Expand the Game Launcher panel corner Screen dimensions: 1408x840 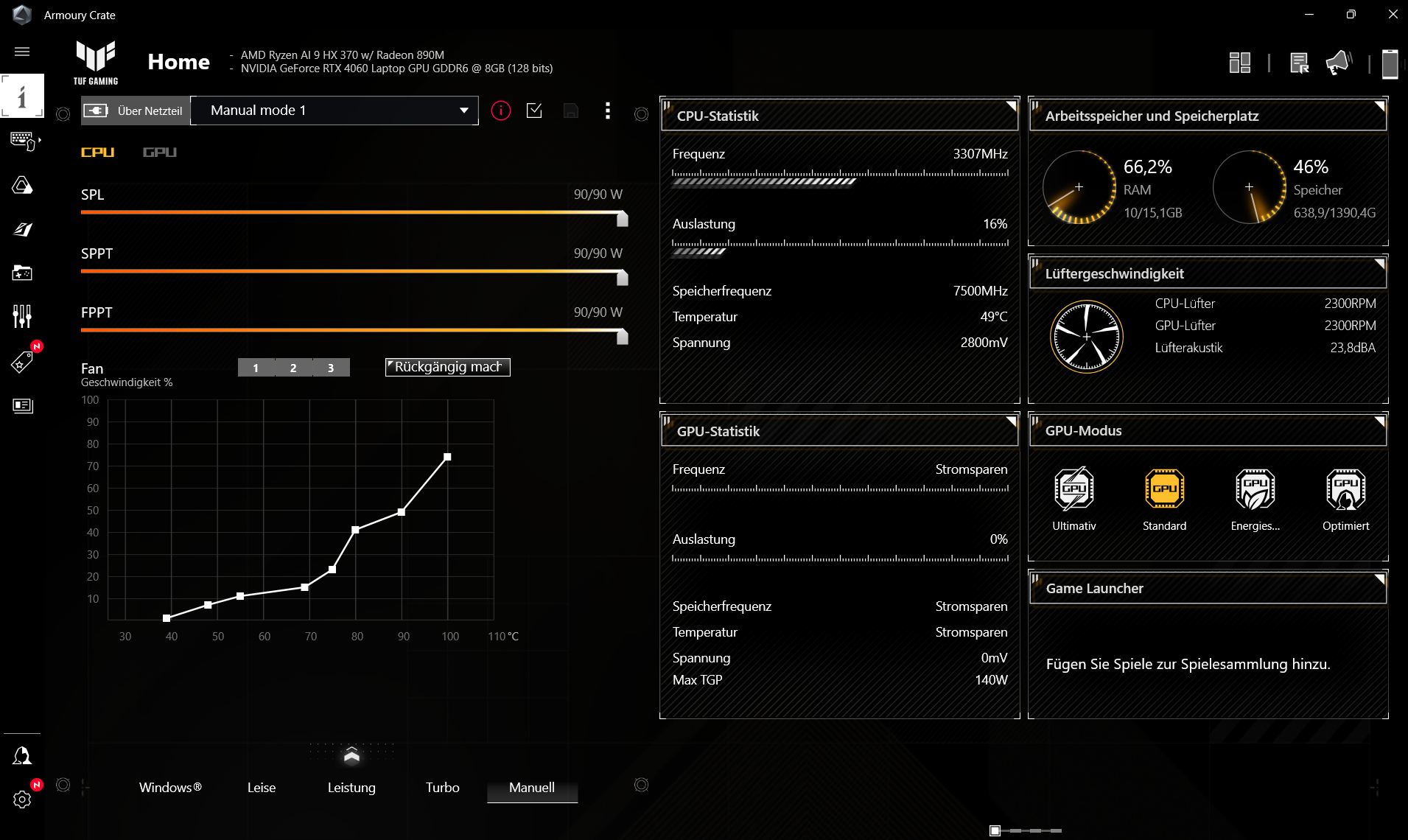1379,579
